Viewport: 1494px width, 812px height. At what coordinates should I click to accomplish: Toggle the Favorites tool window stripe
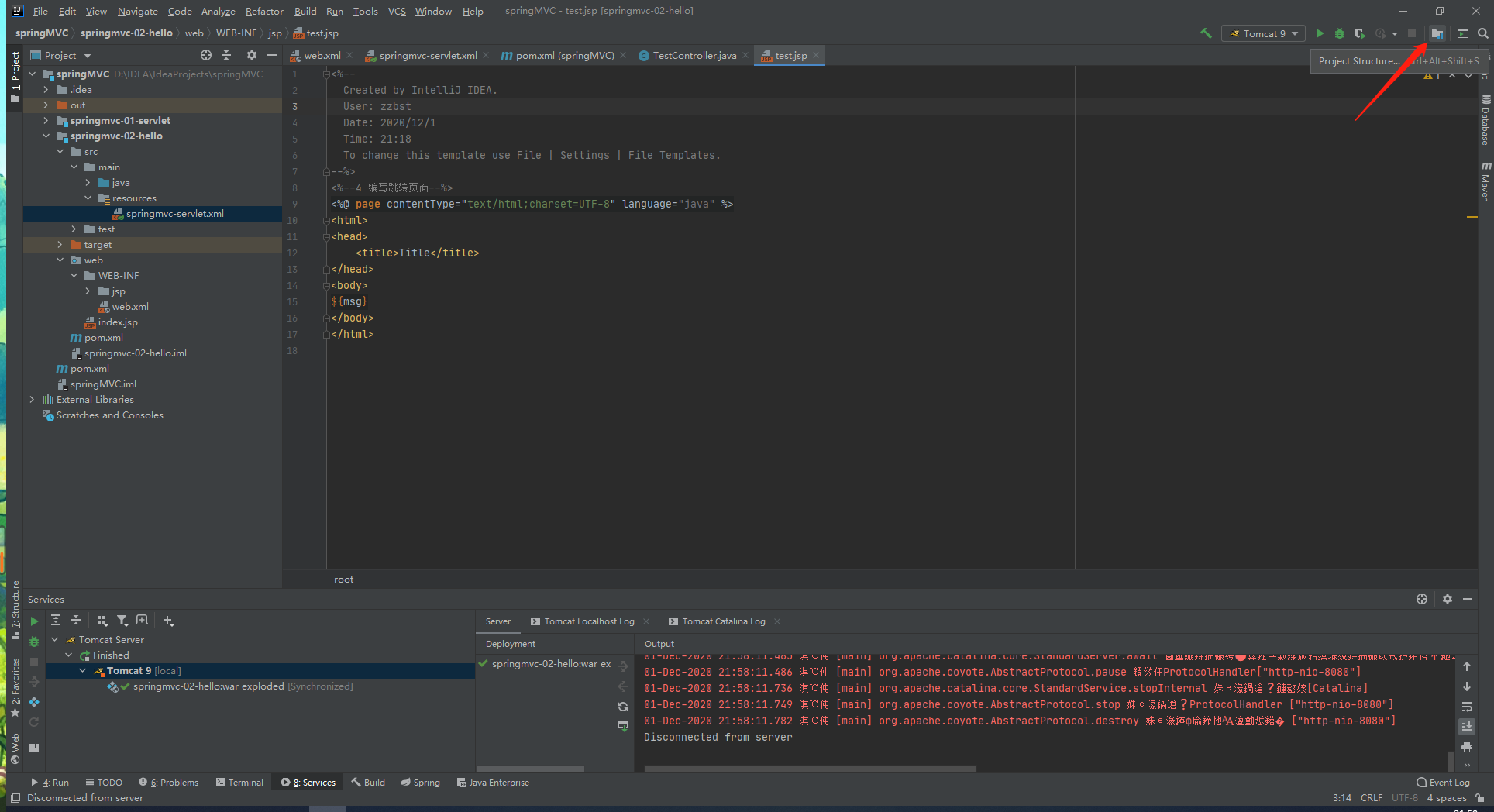(x=15, y=687)
